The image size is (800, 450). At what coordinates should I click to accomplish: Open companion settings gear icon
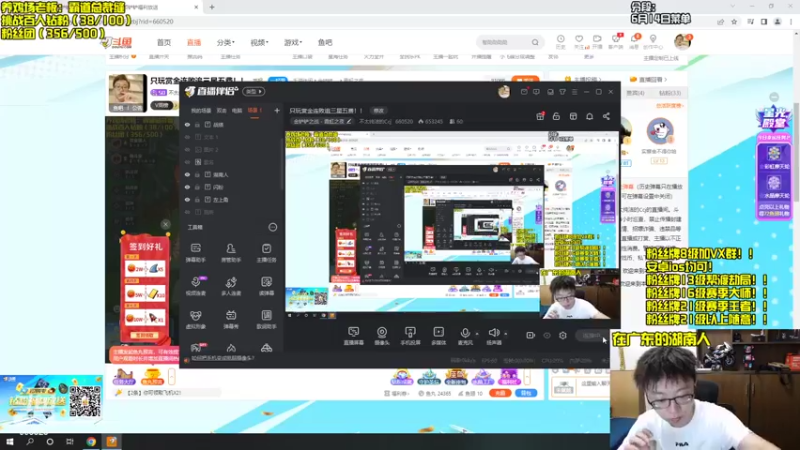click(x=563, y=335)
